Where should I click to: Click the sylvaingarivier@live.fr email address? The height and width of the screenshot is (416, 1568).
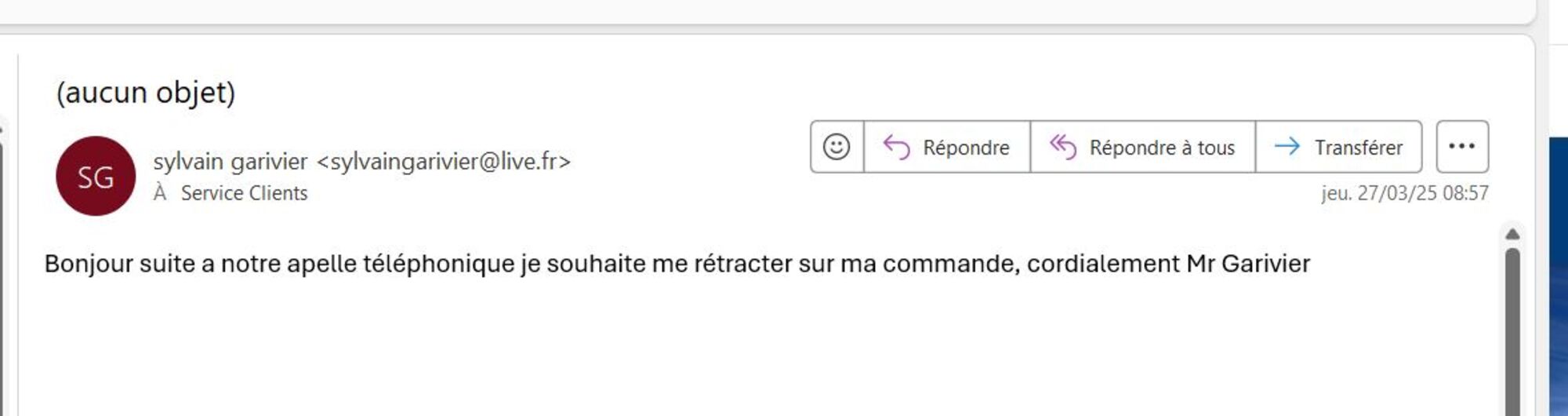coord(444,162)
